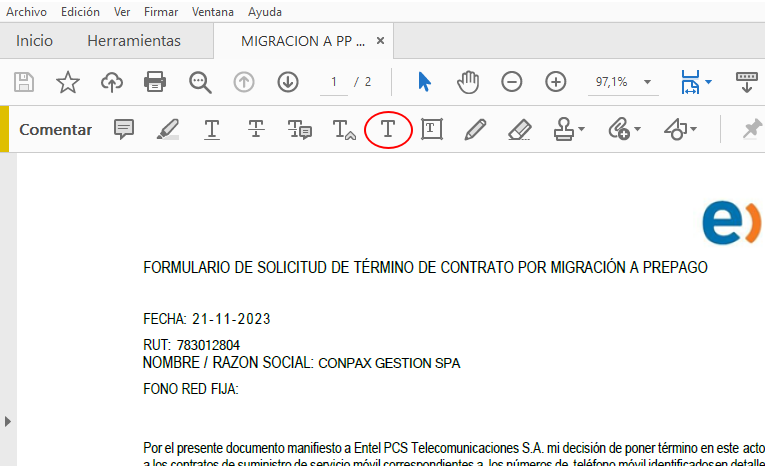
Task: Choose the hand pan tool
Action: [x=468, y=82]
